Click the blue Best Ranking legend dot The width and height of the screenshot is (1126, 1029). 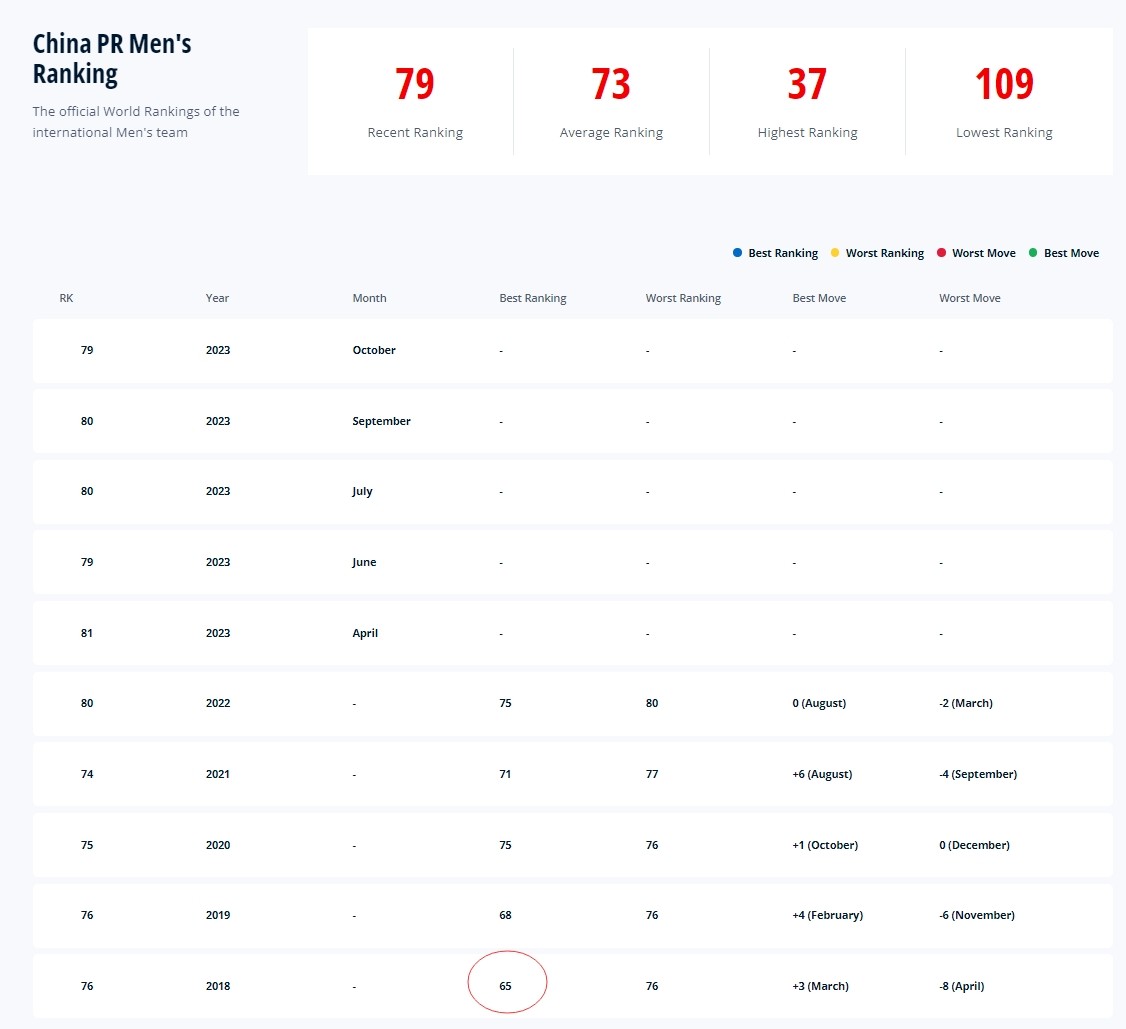[737, 253]
